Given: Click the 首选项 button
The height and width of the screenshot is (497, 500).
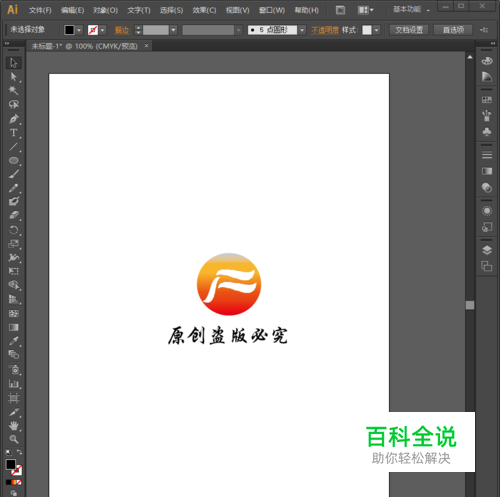Looking at the screenshot, I should [x=453, y=30].
